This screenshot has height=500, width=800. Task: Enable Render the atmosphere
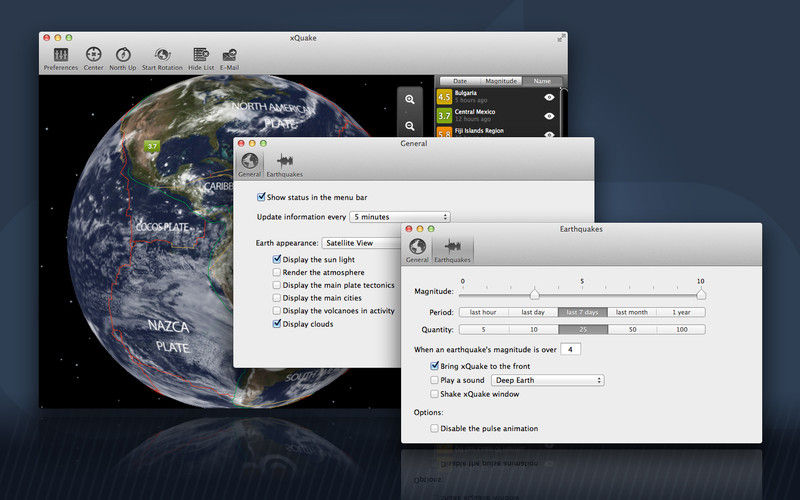277,272
